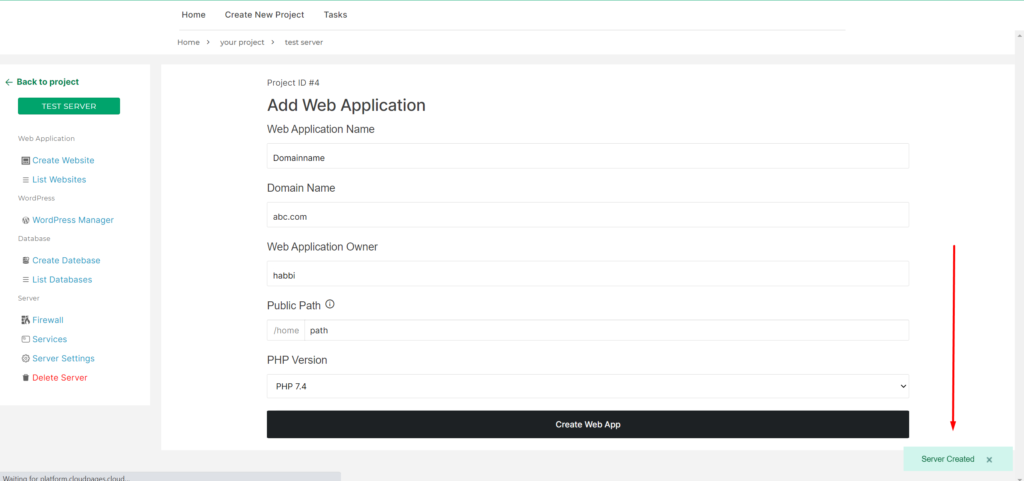Click the Server Settings gear icon
The width and height of the screenshot is (1024, 481).
25,359
